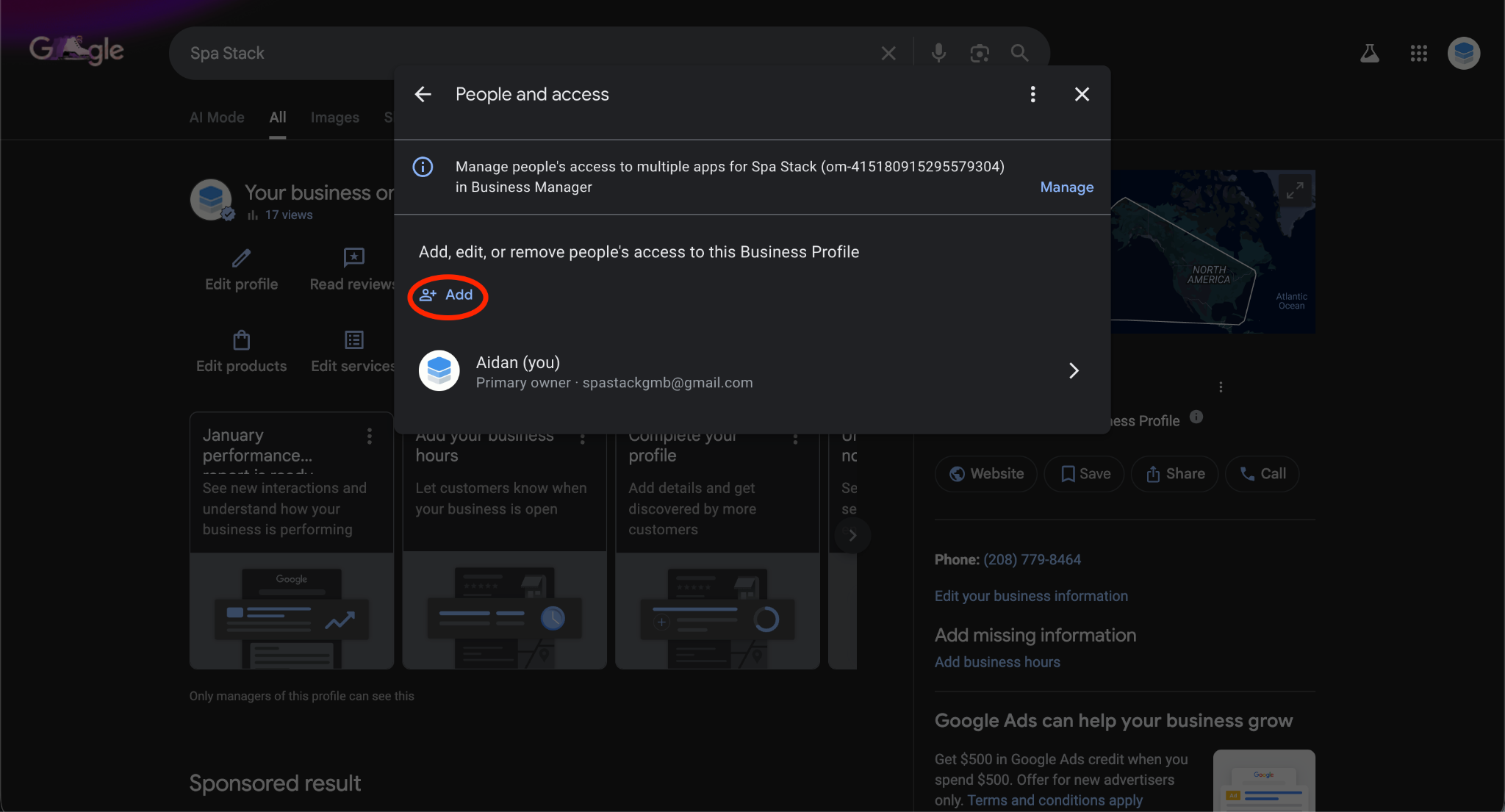Switch to the Images search tab
This screenshot has height=812, width=1505.
[x=334, y=117]
